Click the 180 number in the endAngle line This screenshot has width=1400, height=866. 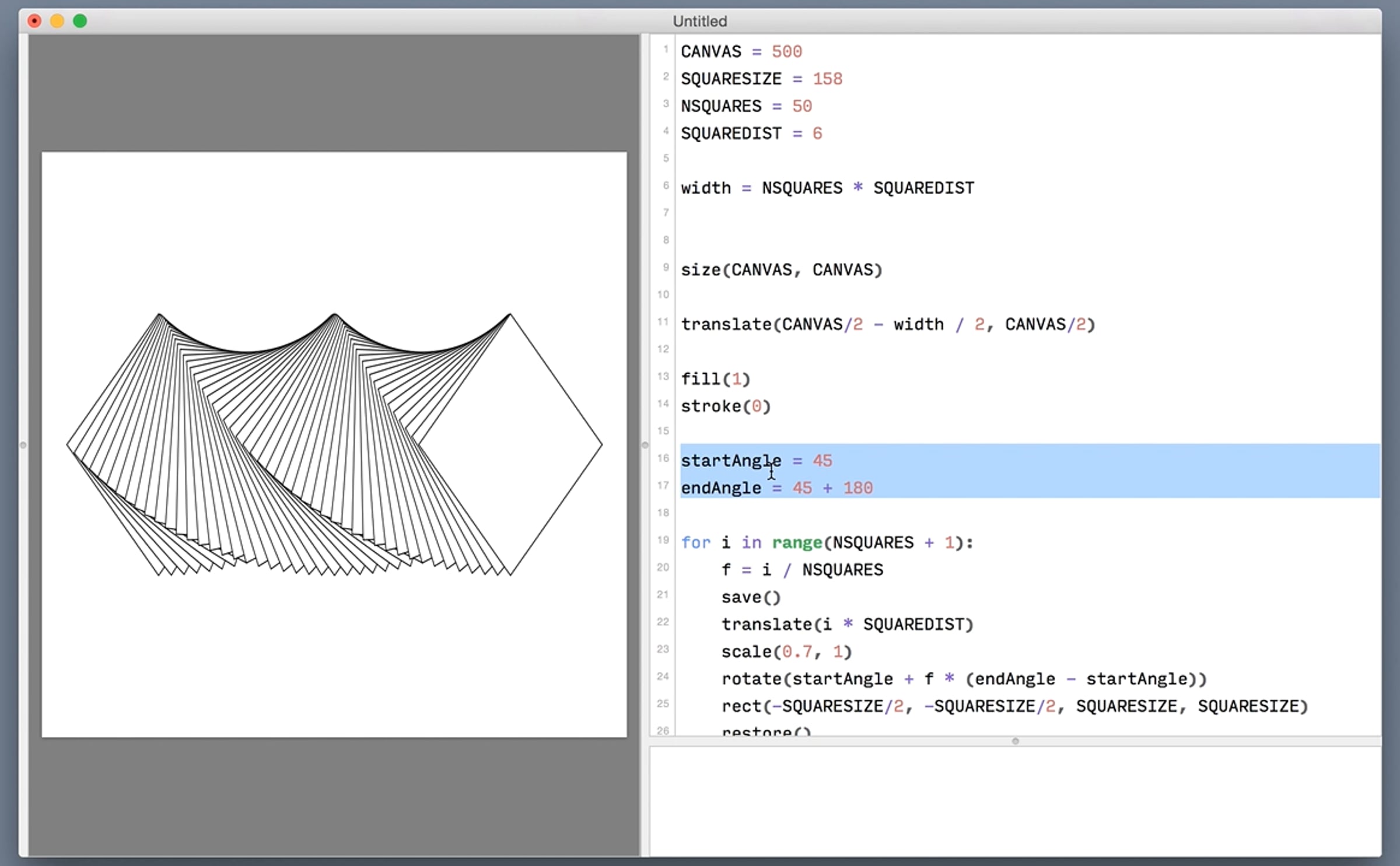(x=857, y=488)
